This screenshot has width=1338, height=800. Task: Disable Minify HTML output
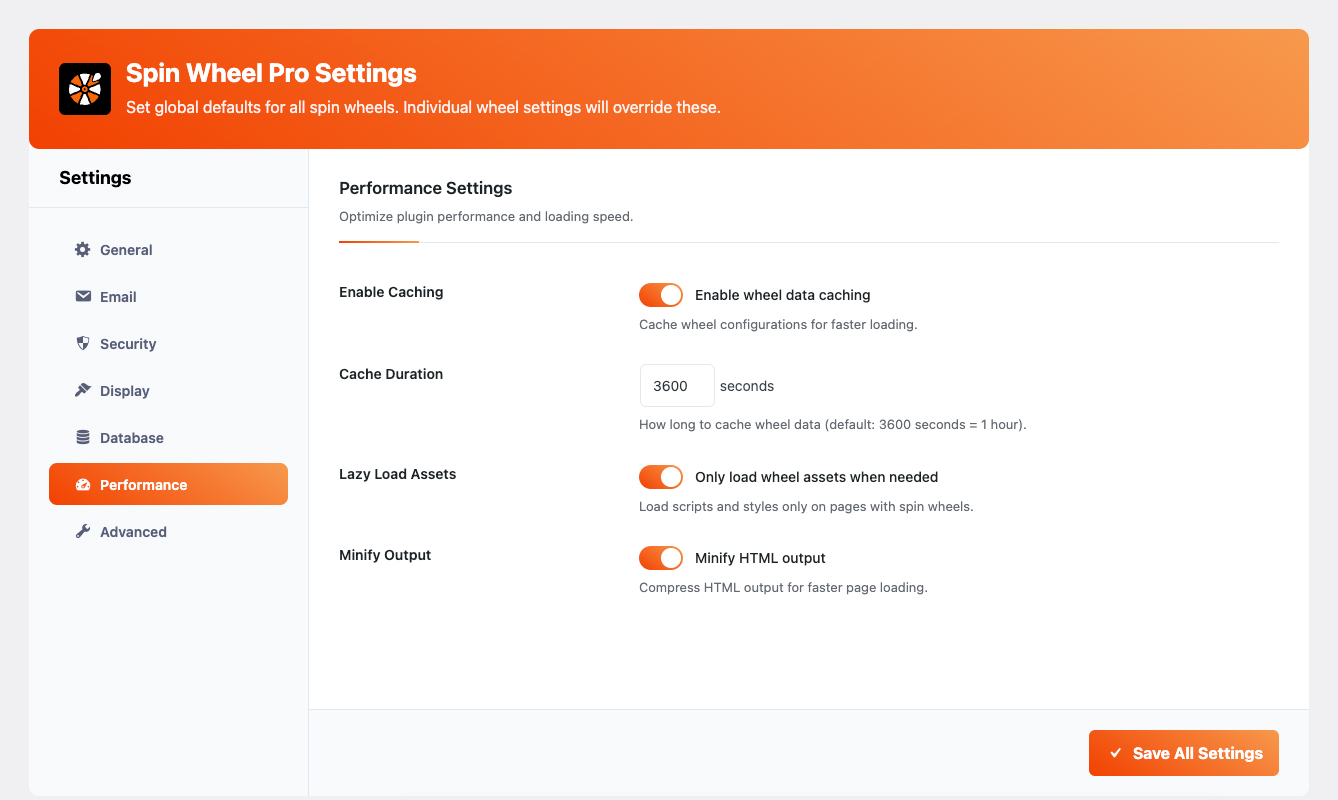click(x=661, y=557)
